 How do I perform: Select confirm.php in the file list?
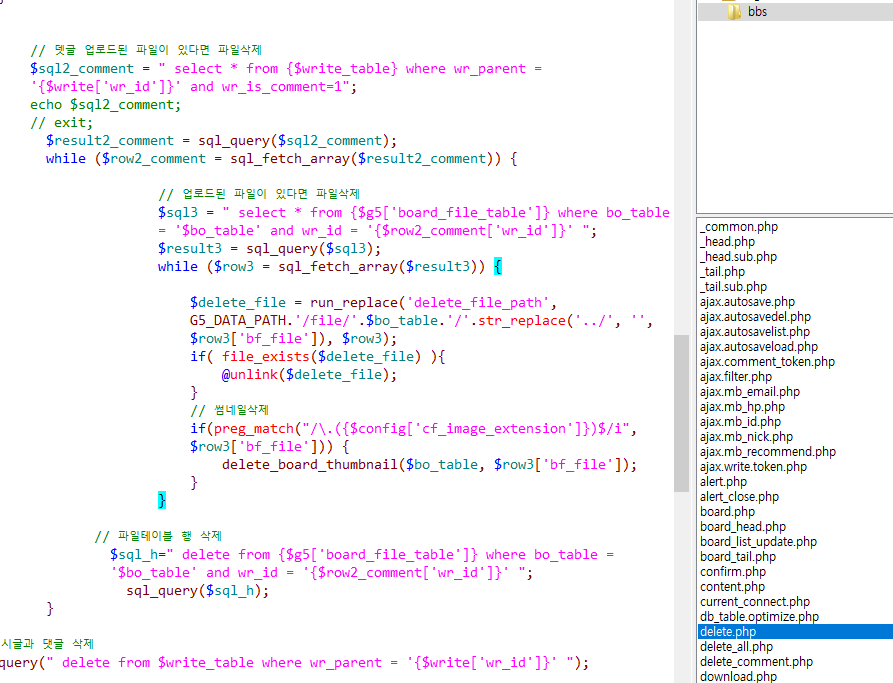tap(732, 572)
